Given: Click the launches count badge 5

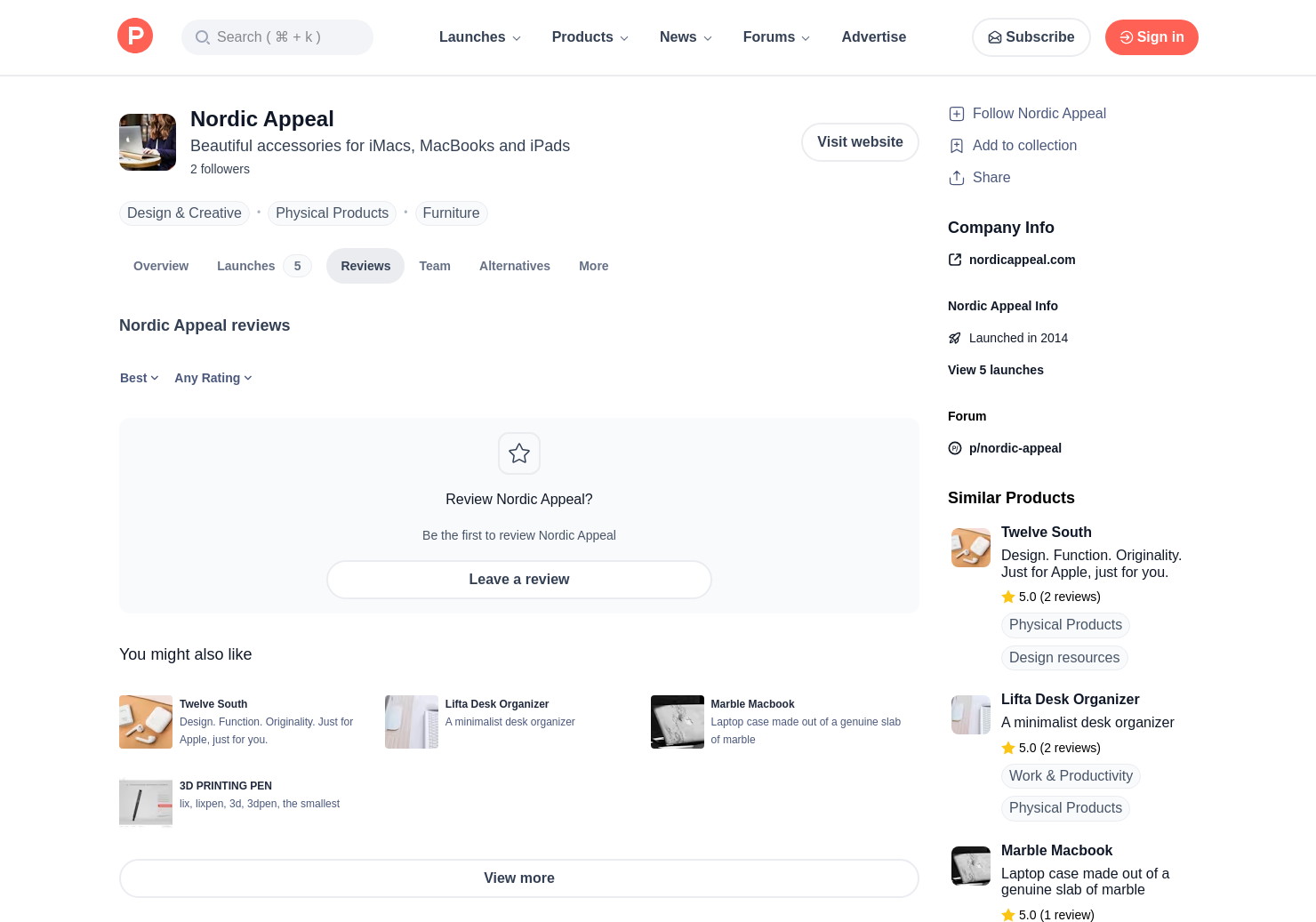Looking at the screenshot, I should click(297, 266).
